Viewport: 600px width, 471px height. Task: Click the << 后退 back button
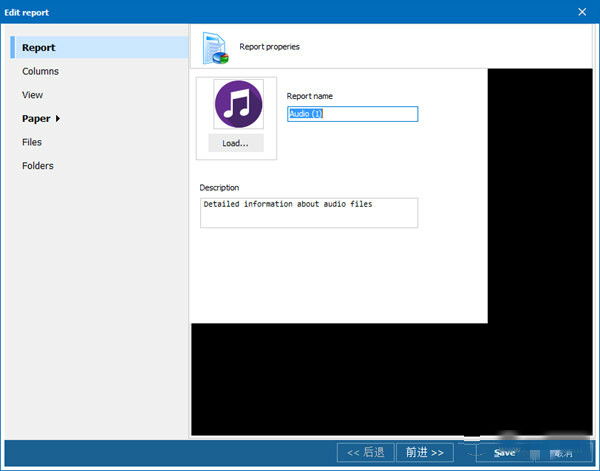[365, 453]
